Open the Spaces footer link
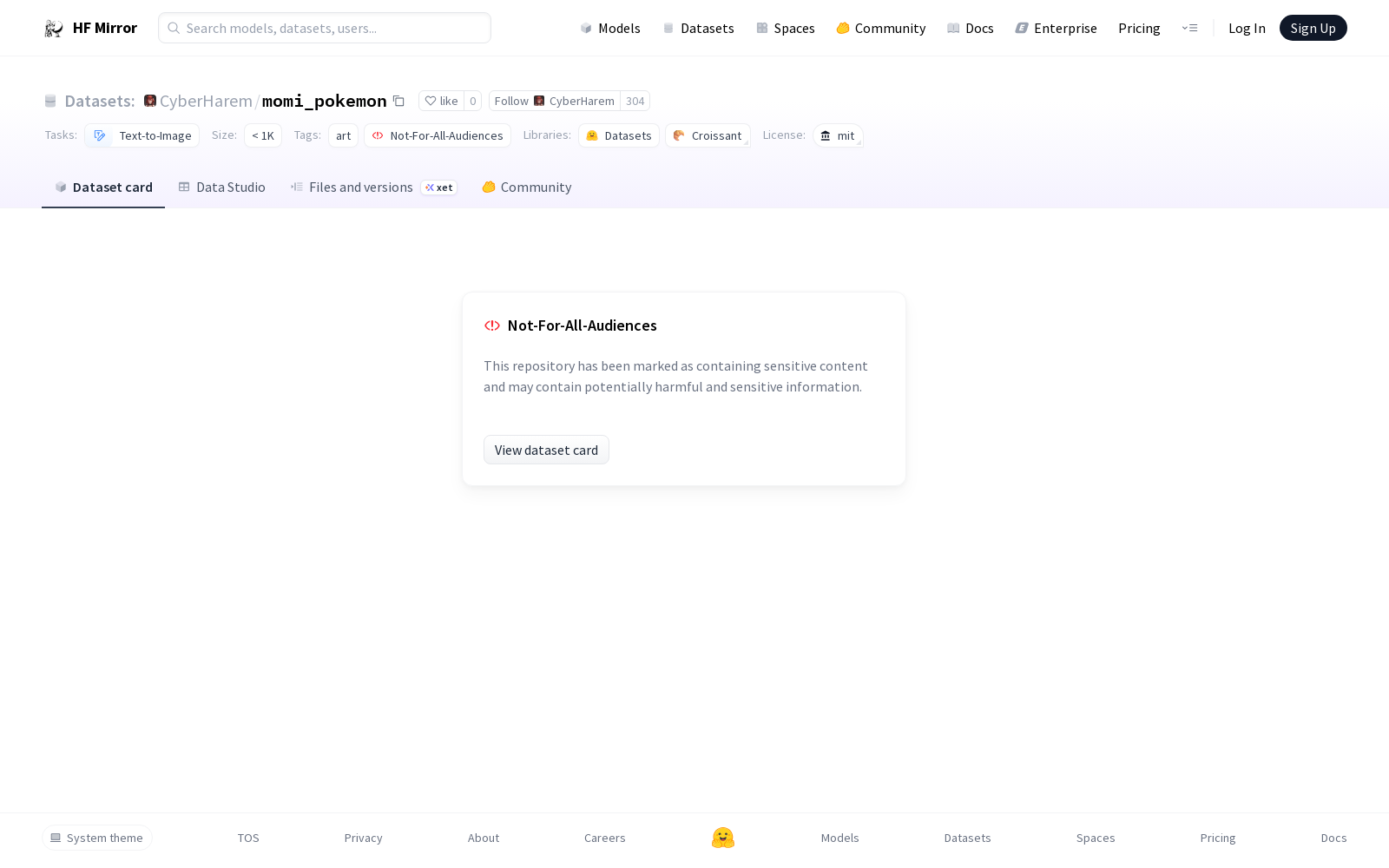 [x=1095, y=838]
